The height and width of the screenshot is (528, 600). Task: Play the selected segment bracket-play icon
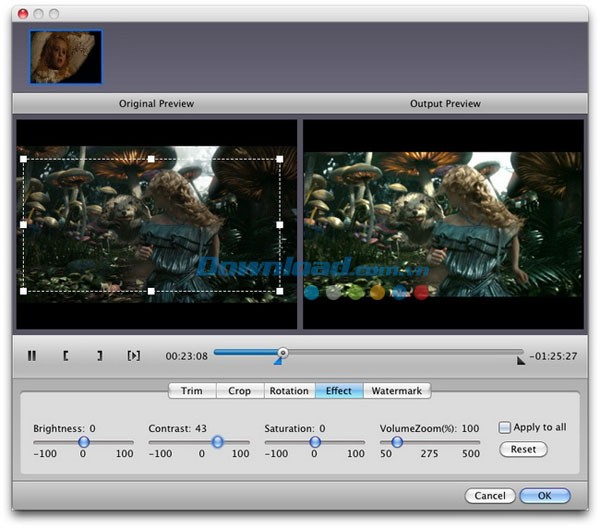click(x=134, y=356)
